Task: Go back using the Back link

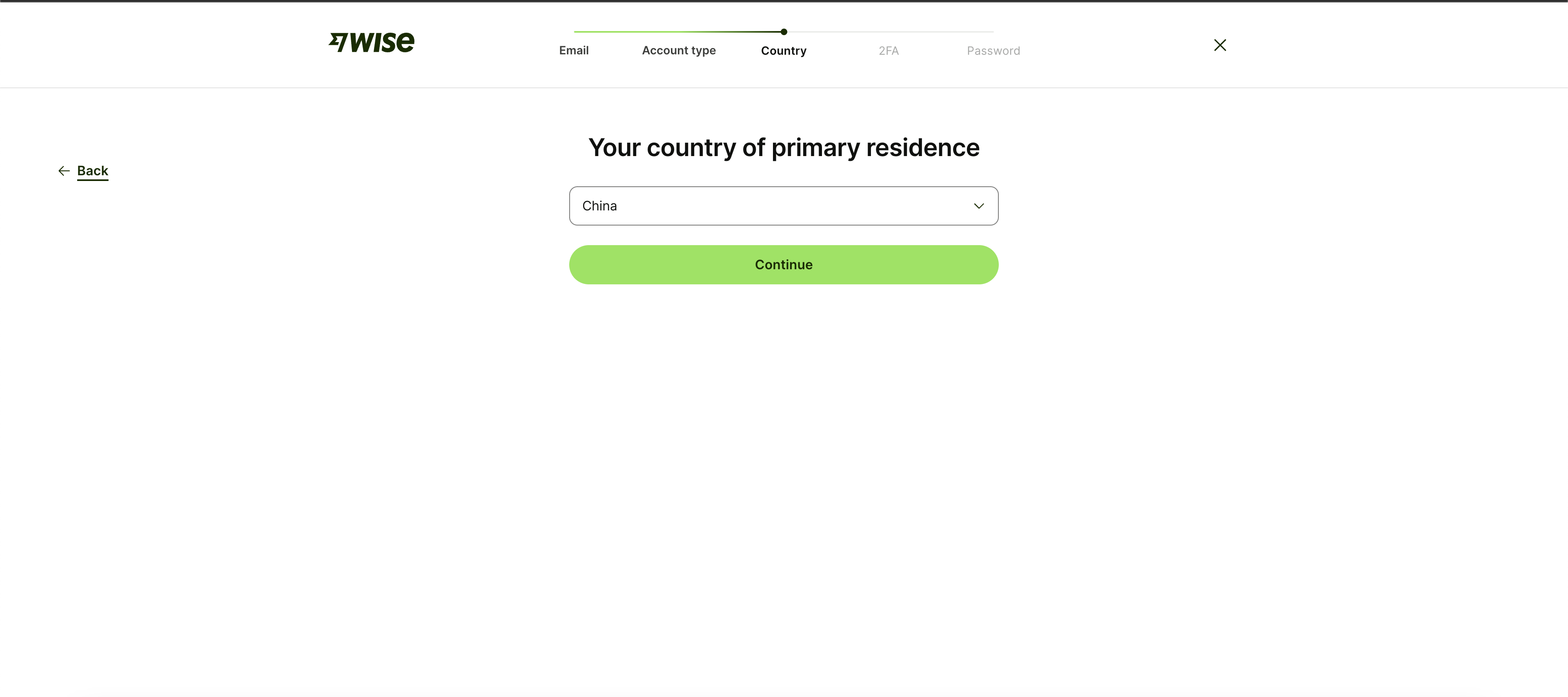Action: pos(93,171)
